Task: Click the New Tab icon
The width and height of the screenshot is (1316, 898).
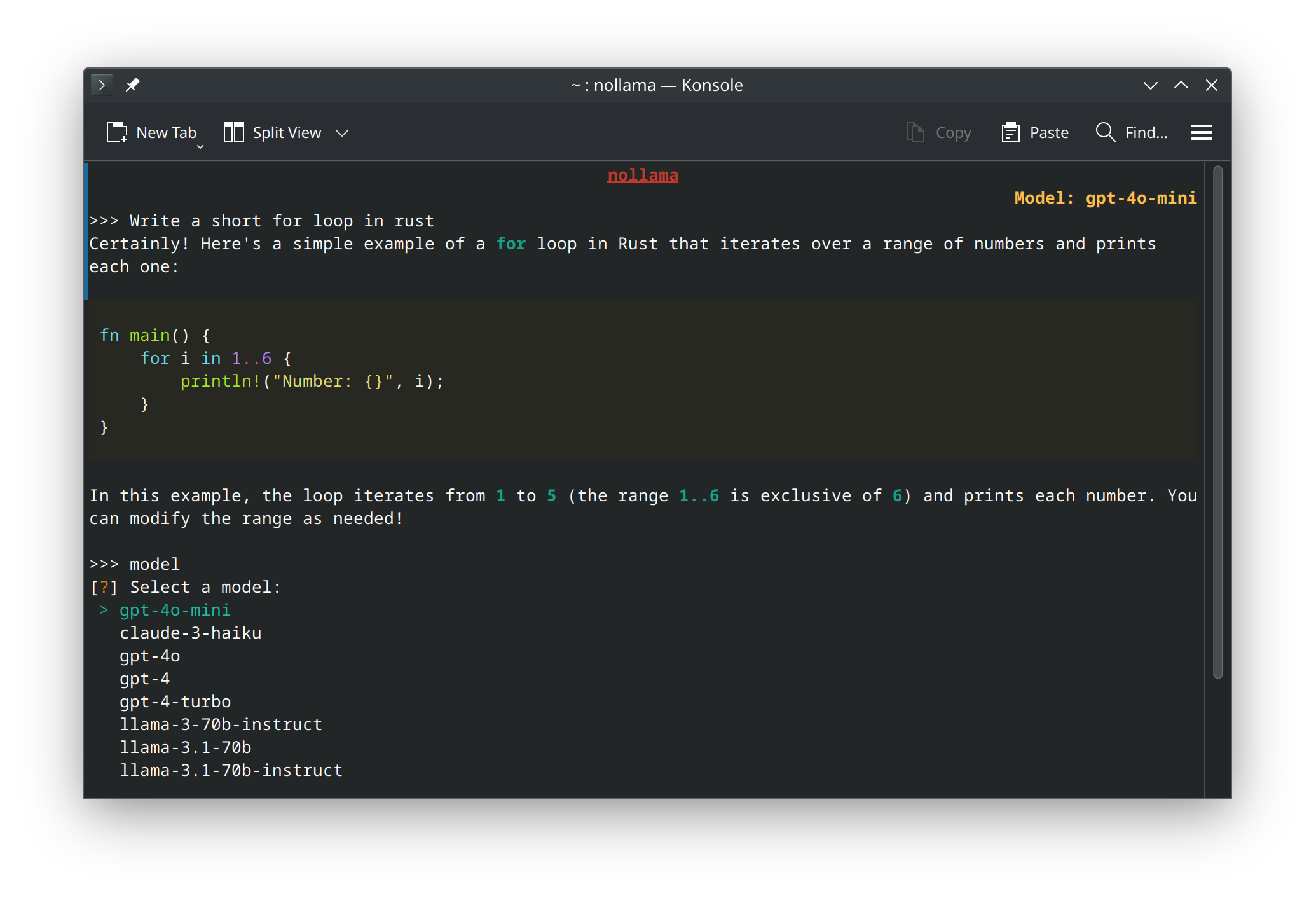Action: point(117,132)
